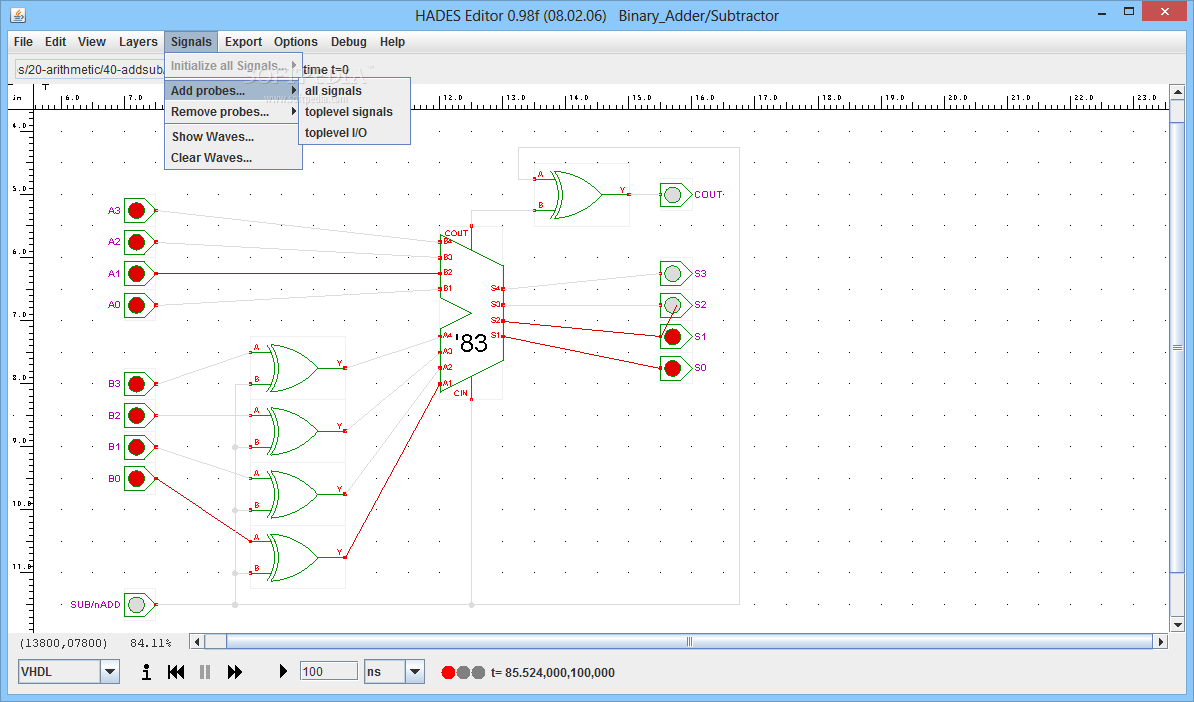Open the Layers menu
Screen dimensions: 1194x702
pos(138,42)
